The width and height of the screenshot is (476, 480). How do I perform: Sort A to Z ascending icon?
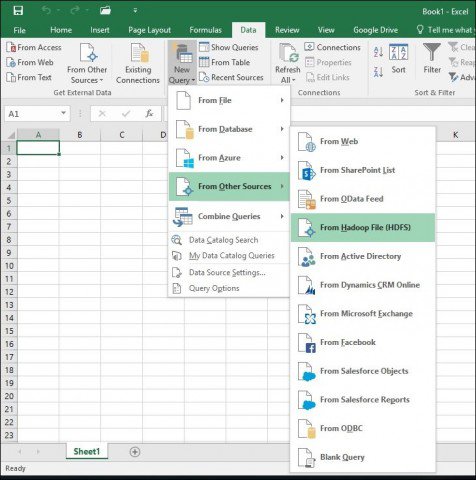click(378, 52)
